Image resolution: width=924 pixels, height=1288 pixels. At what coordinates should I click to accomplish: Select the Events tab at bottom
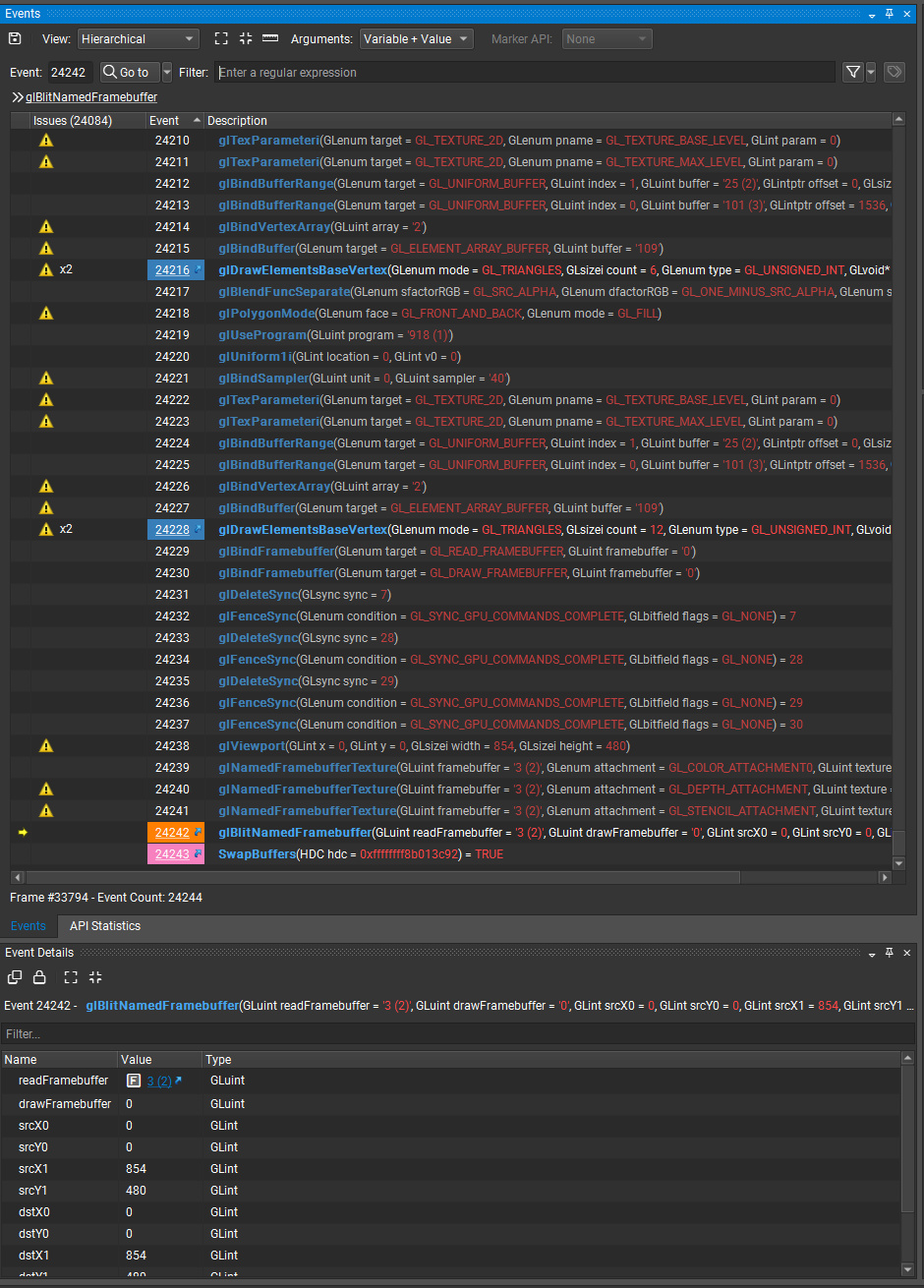pos(28,926)
